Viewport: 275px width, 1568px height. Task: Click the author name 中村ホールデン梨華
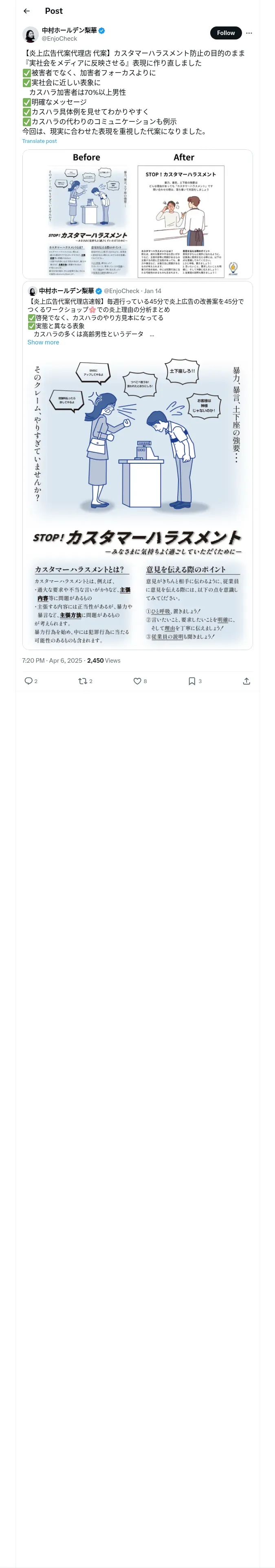pyautogui.click(x=69, y=30)
